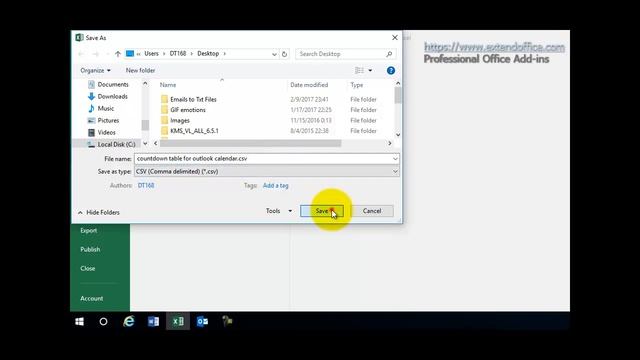640x360 pixels.
Task: Click Publish in Excel backstage menu
Action: tap(90, 249)
